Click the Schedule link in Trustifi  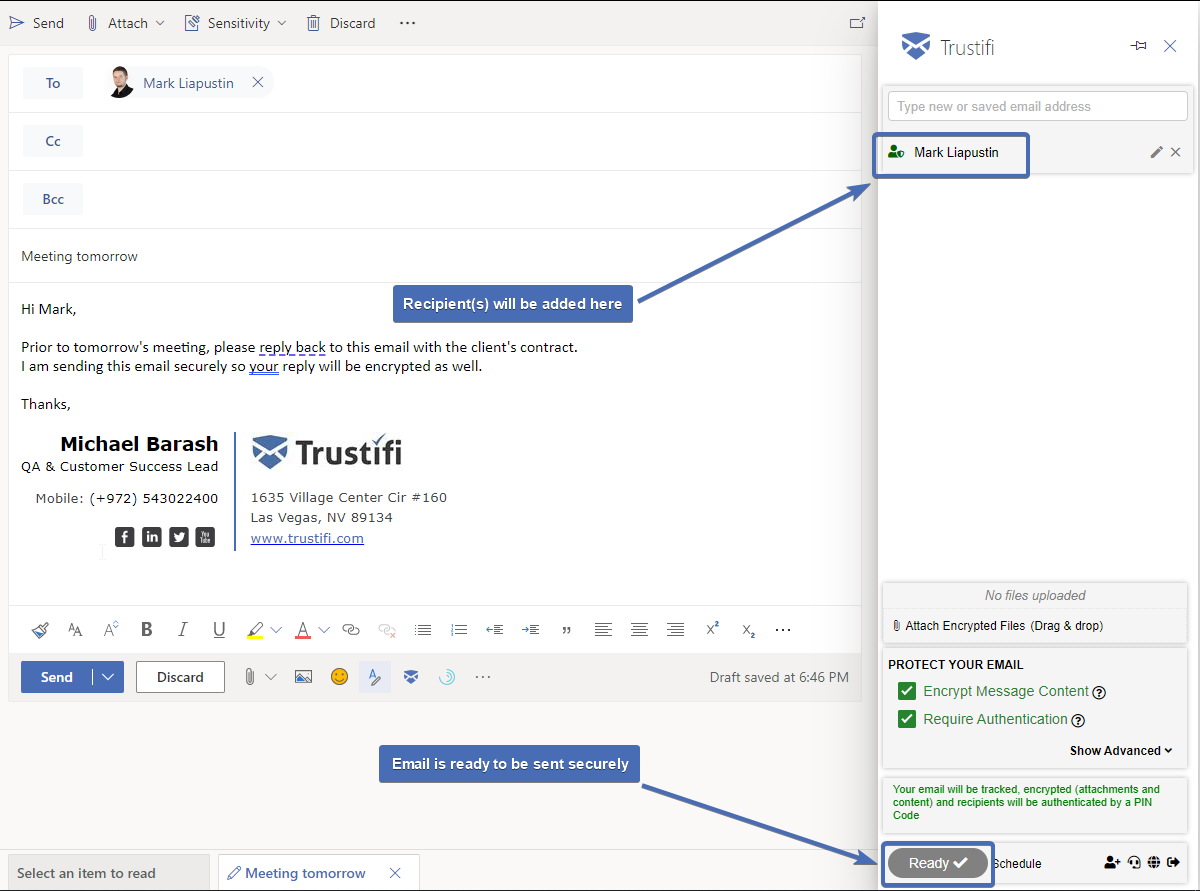(1017, 863)
